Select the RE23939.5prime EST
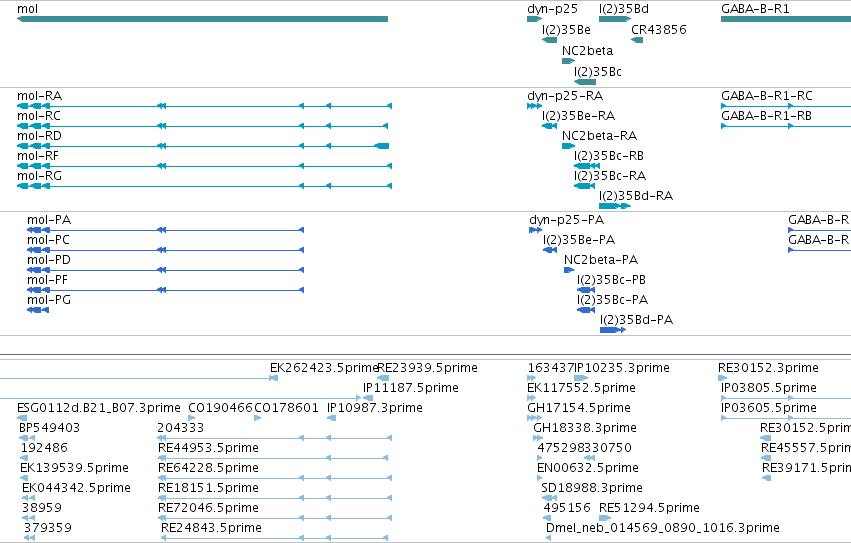Screen dimensions: 851x543 click(x=383, y=378)
